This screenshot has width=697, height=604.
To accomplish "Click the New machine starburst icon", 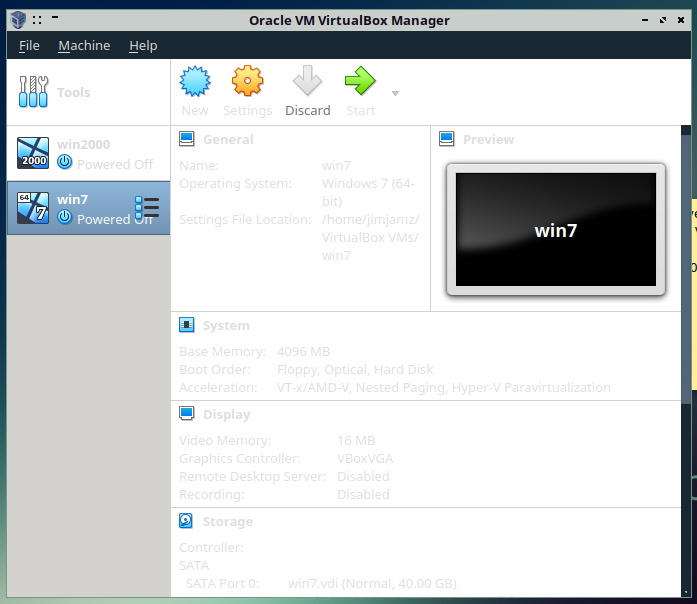I will (195, 81).
